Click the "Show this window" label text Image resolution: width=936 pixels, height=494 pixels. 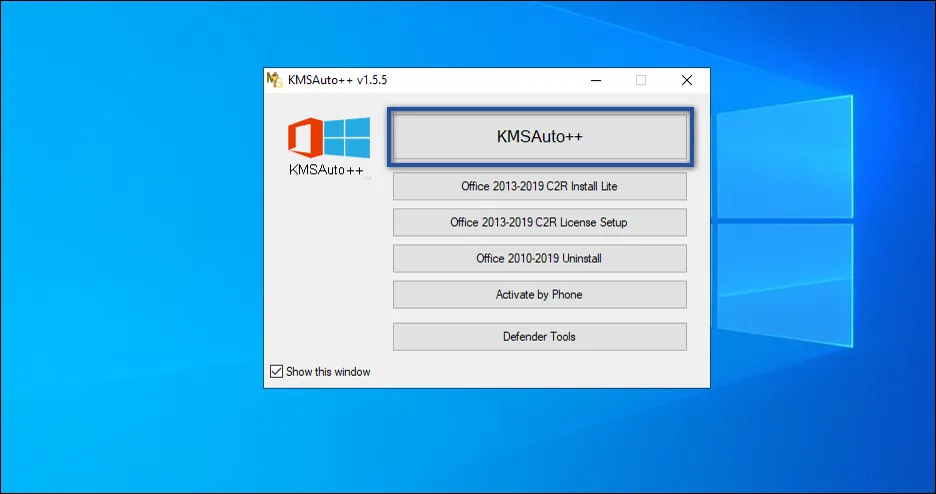pyautogui.click(x=328, y=372)
